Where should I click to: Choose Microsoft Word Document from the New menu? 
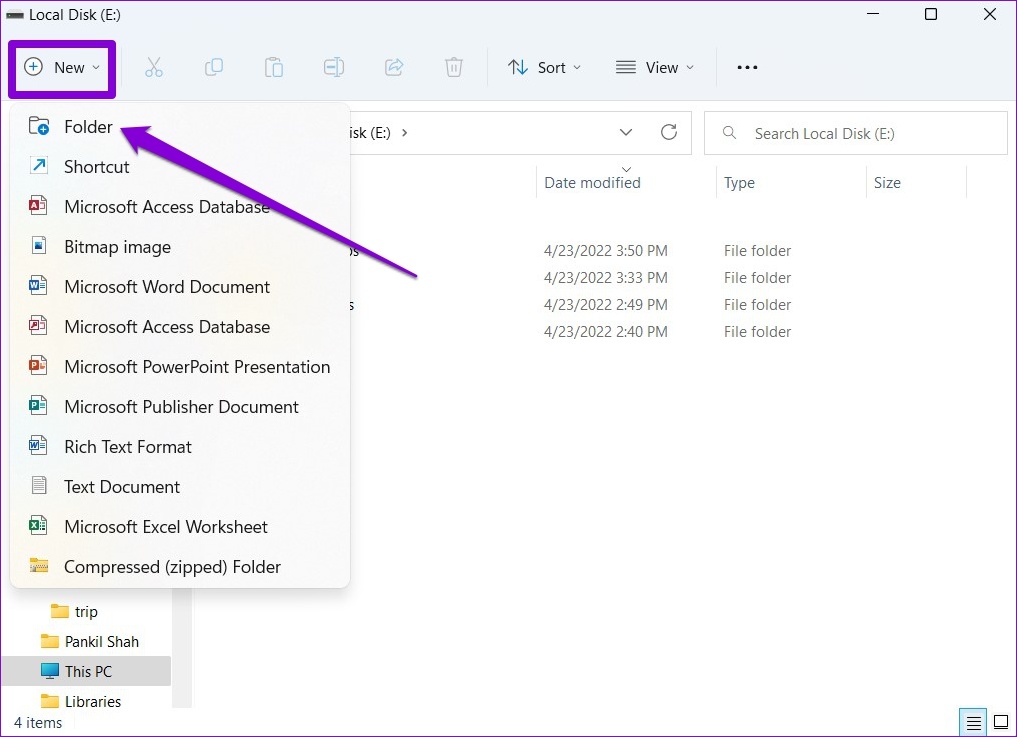pyautogui.click(x=166, y=287)
